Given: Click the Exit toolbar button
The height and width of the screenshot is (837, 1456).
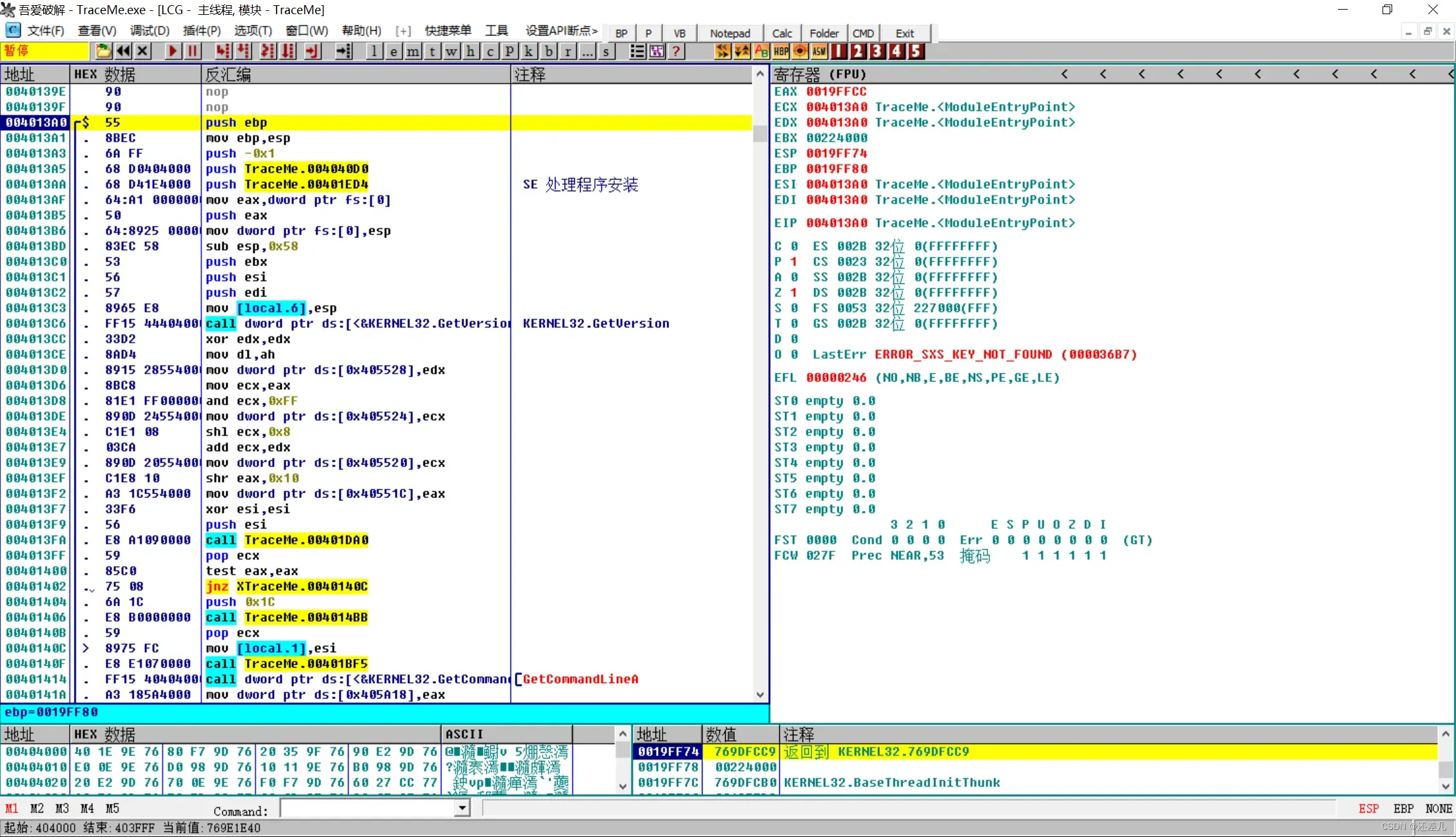Looking at the screenshot, I should click(904, 33).
